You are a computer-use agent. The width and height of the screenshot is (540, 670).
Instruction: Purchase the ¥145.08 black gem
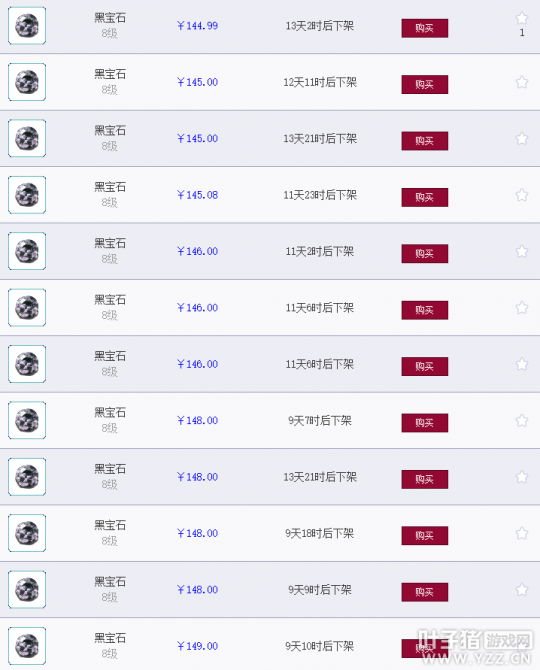click(425, 197)
